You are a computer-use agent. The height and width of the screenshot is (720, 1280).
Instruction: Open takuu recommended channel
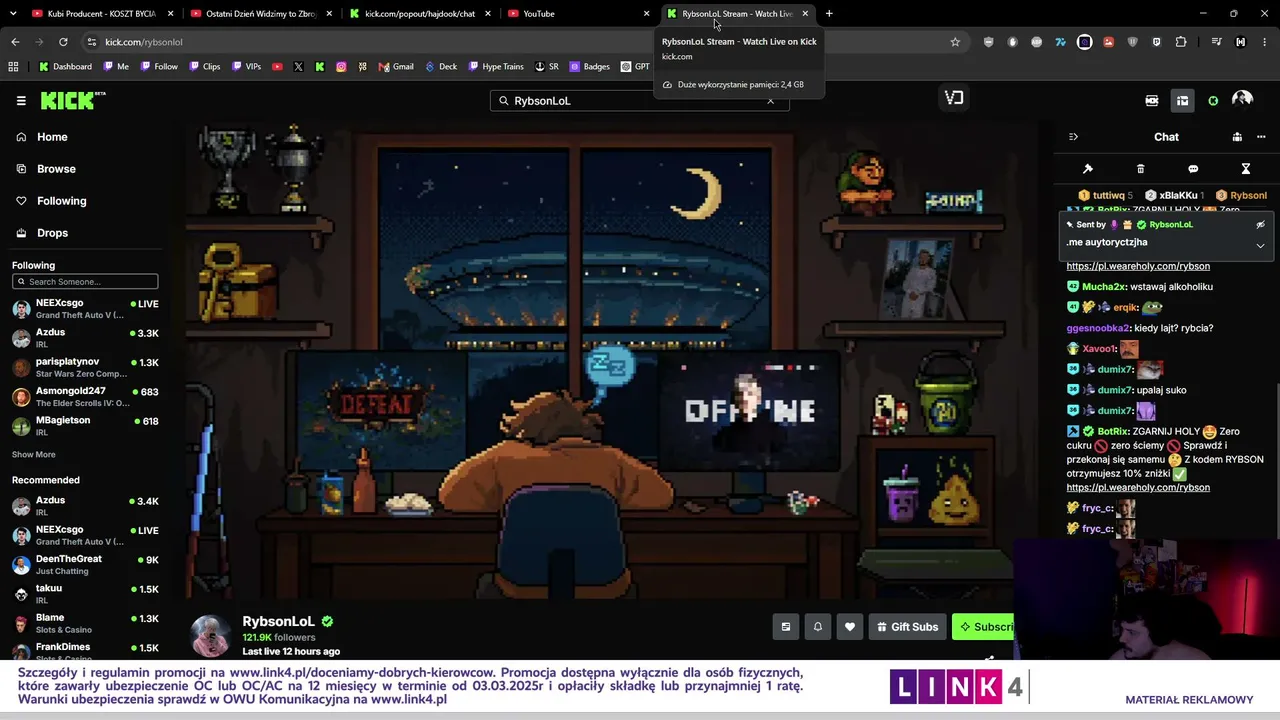85,594
